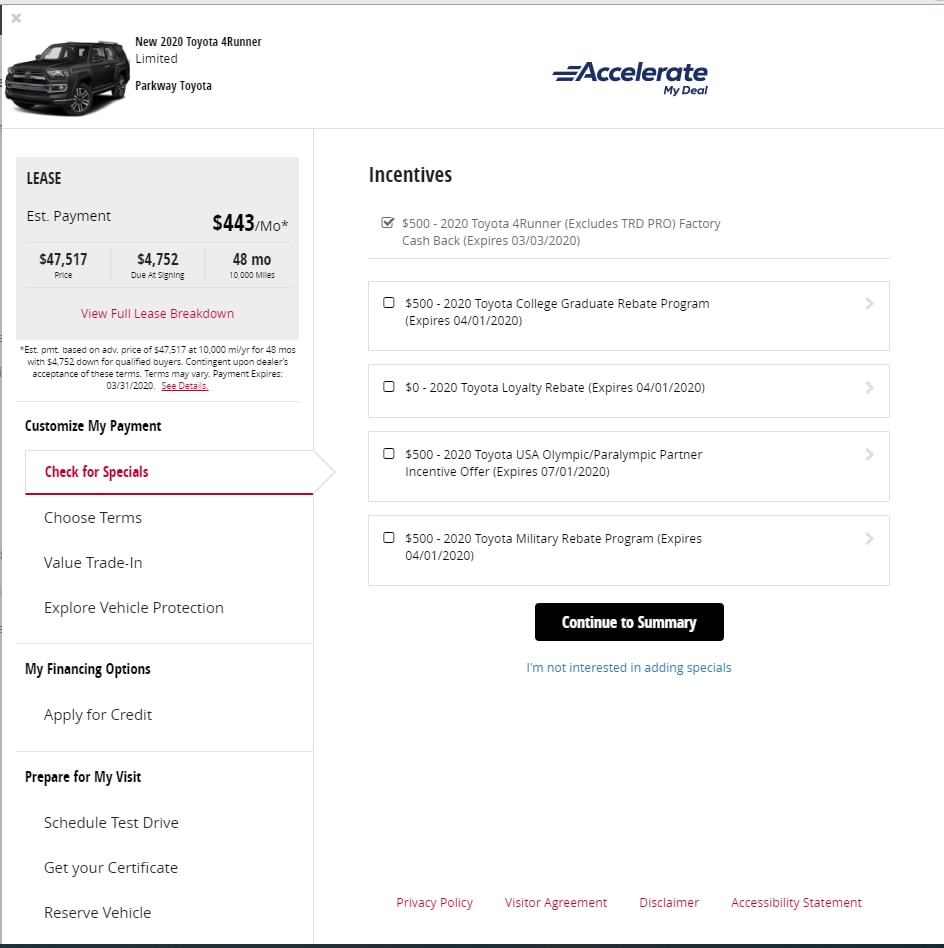Open the Privacy Policy link

pos(434,903)
